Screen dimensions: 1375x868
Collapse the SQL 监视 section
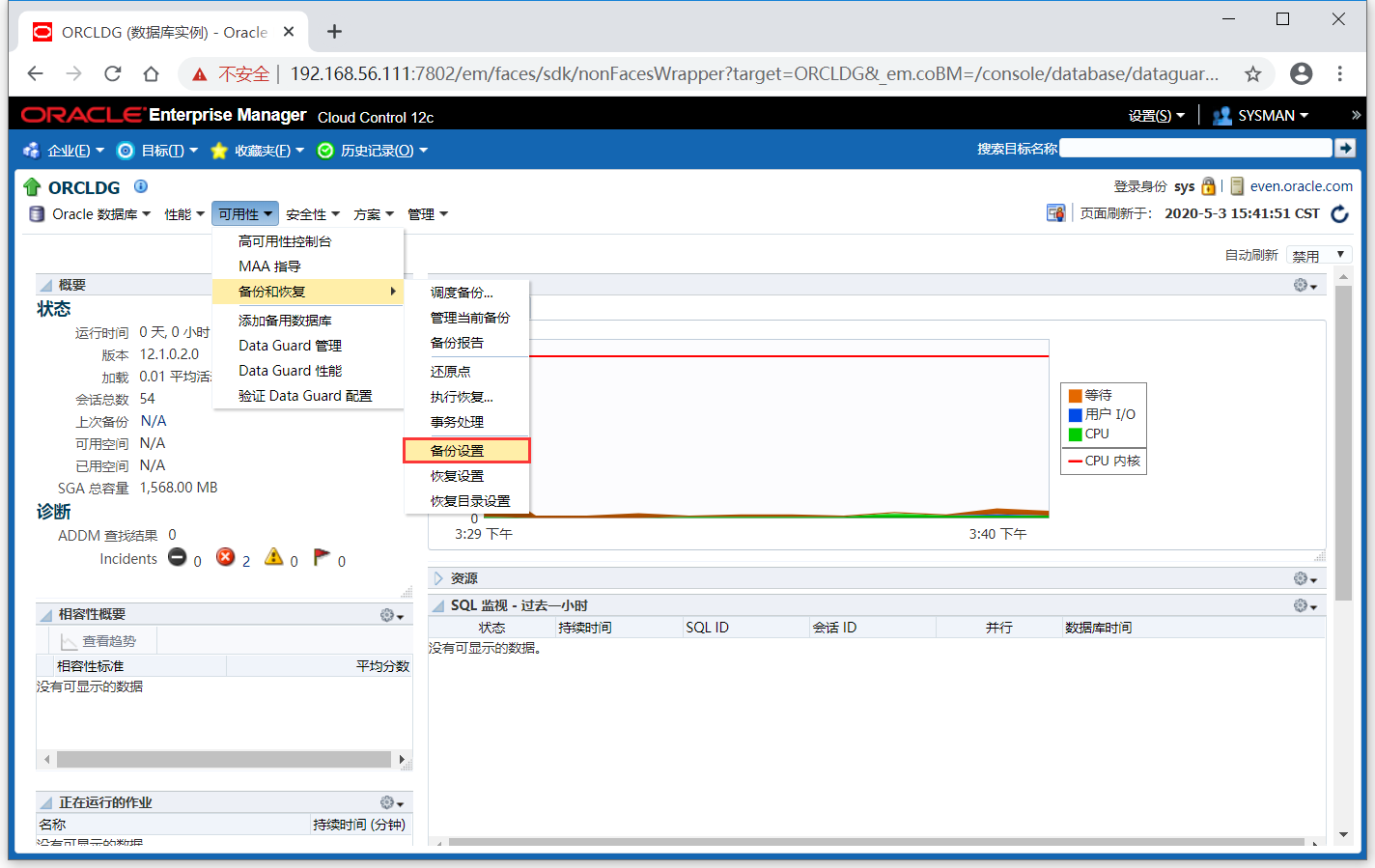click(x=438, y=605)
